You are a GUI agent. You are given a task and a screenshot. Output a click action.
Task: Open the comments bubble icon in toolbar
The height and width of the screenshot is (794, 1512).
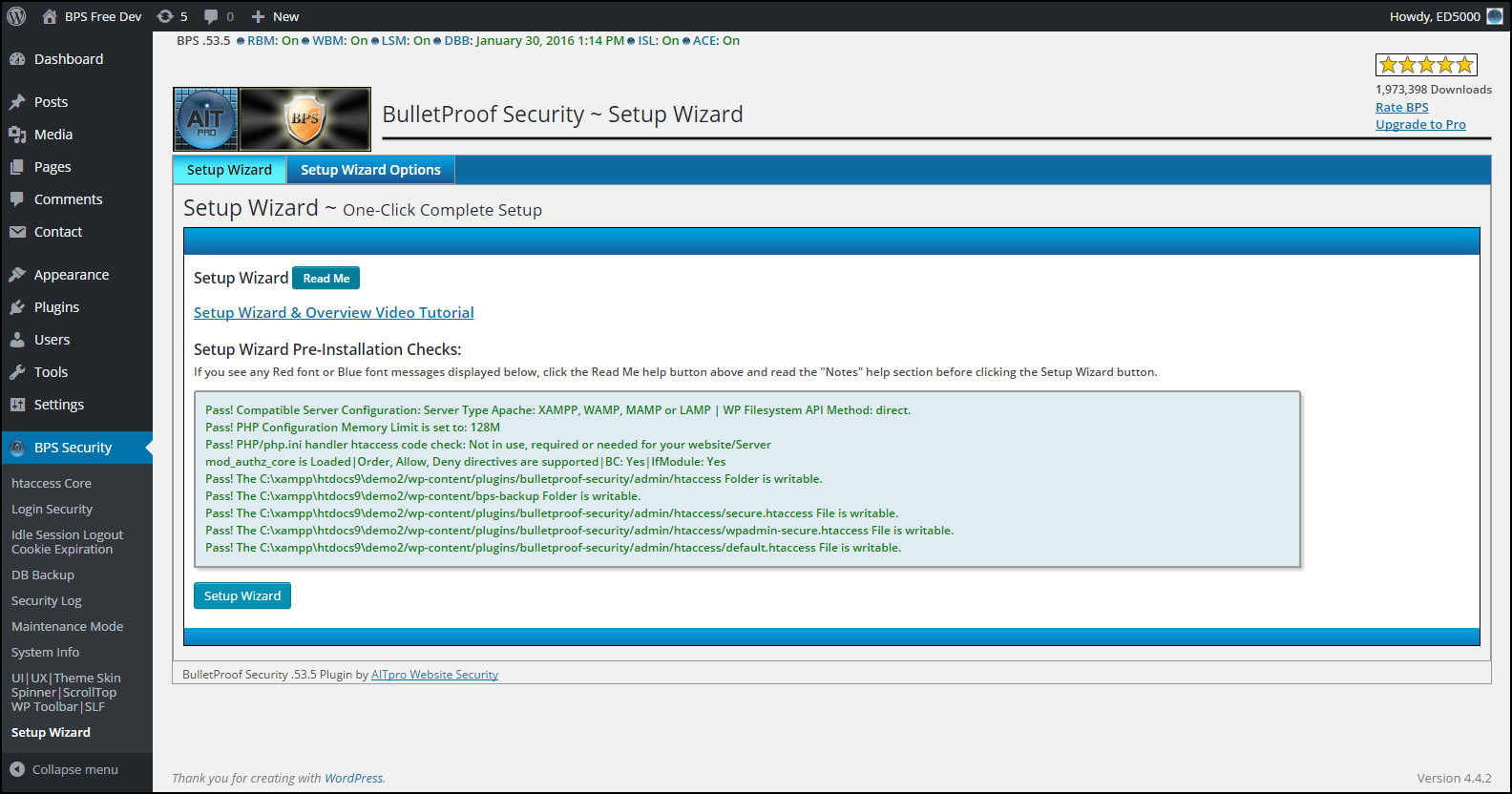tap(211, 16)
